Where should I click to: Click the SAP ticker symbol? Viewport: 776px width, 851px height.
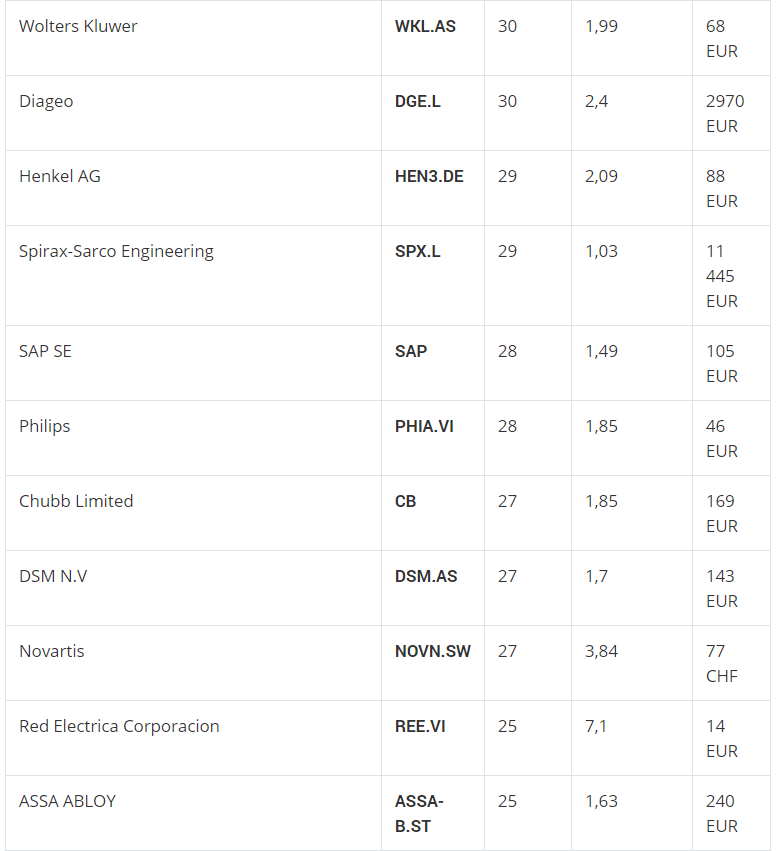[x=411, y=351]
